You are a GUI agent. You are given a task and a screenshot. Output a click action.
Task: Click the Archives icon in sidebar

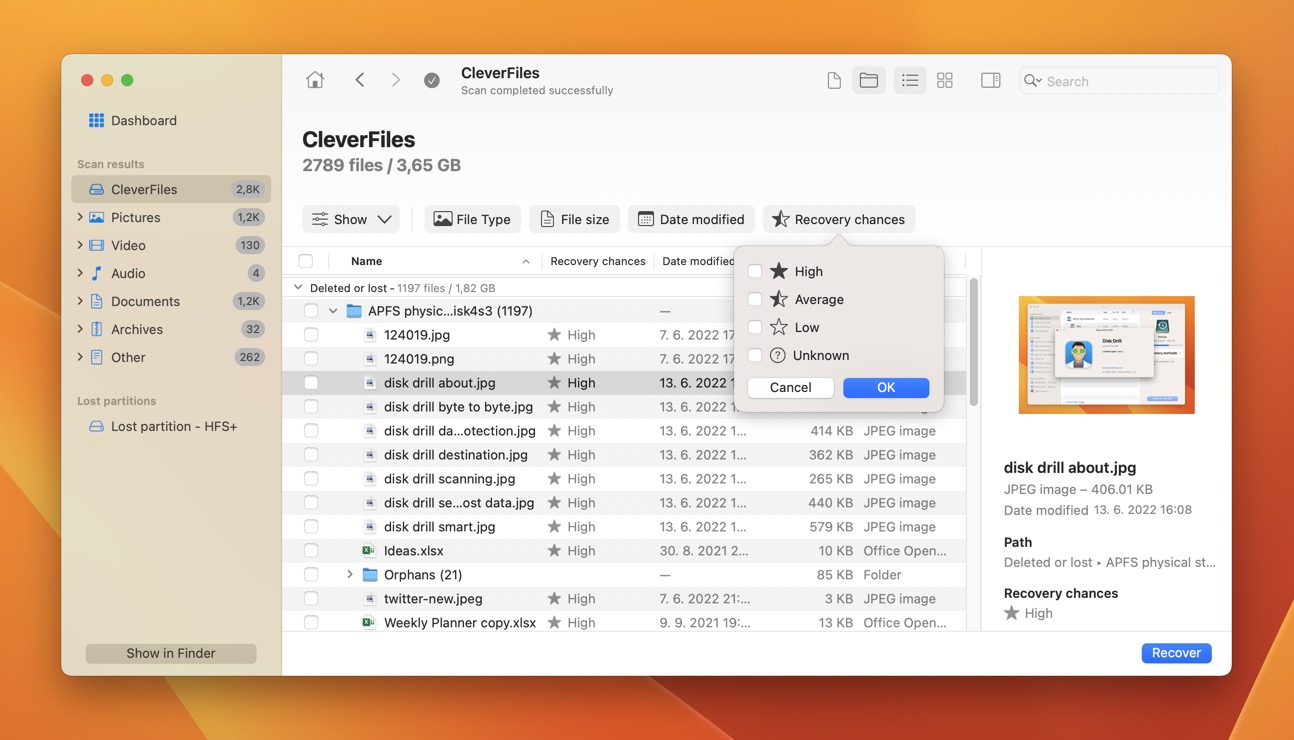pos(96,329)
